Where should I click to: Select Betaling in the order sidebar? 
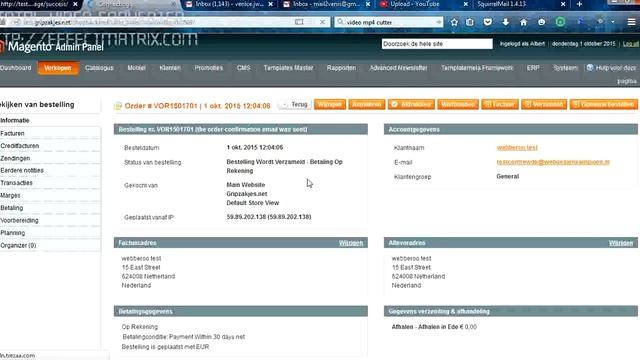[50, 208]
